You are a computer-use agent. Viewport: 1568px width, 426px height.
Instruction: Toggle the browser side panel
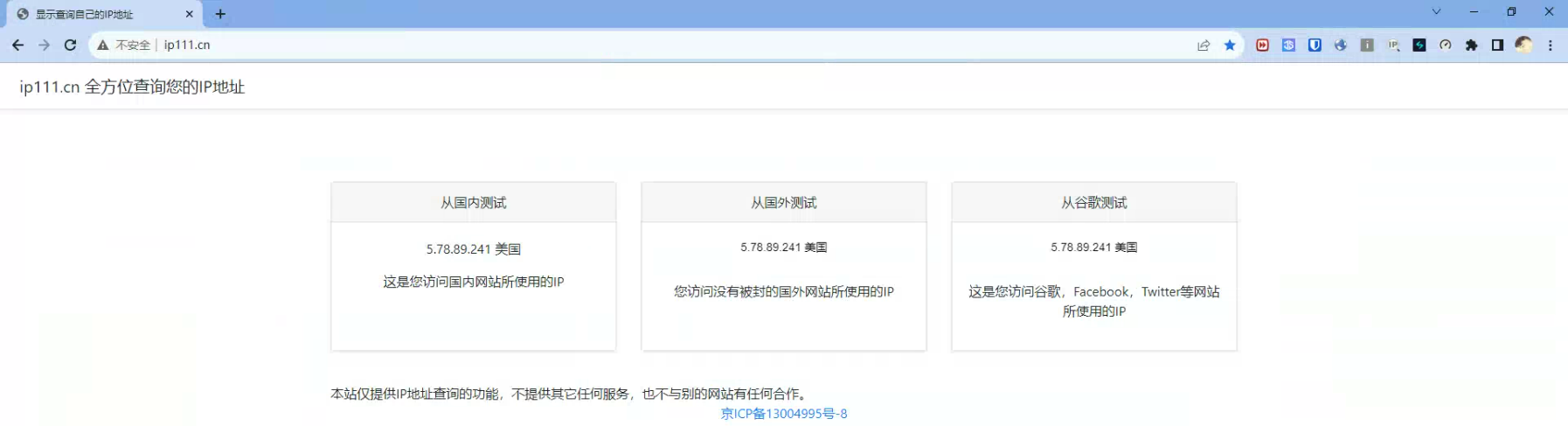click(x=1497, y=45)
